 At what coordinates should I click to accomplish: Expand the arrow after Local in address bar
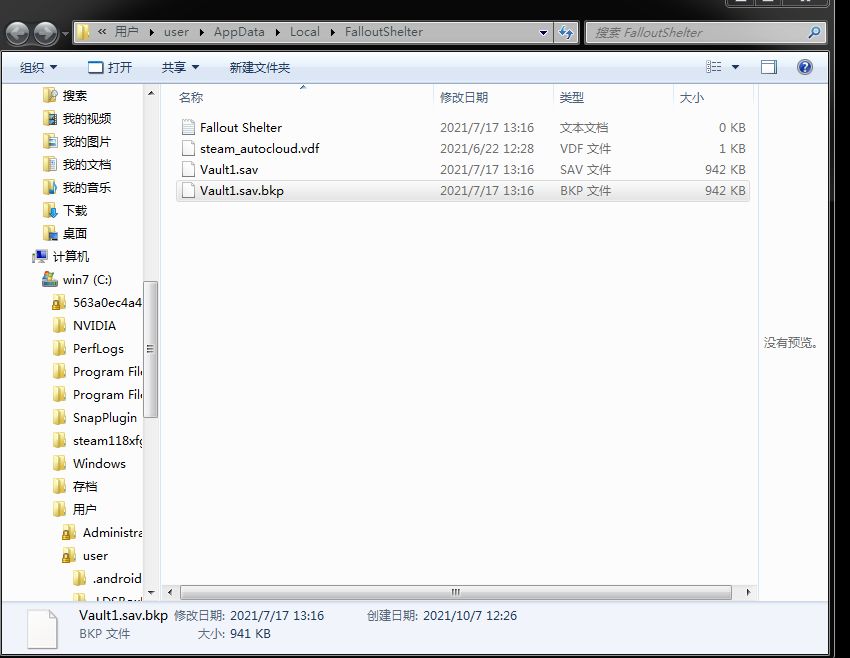click(332, 33)
